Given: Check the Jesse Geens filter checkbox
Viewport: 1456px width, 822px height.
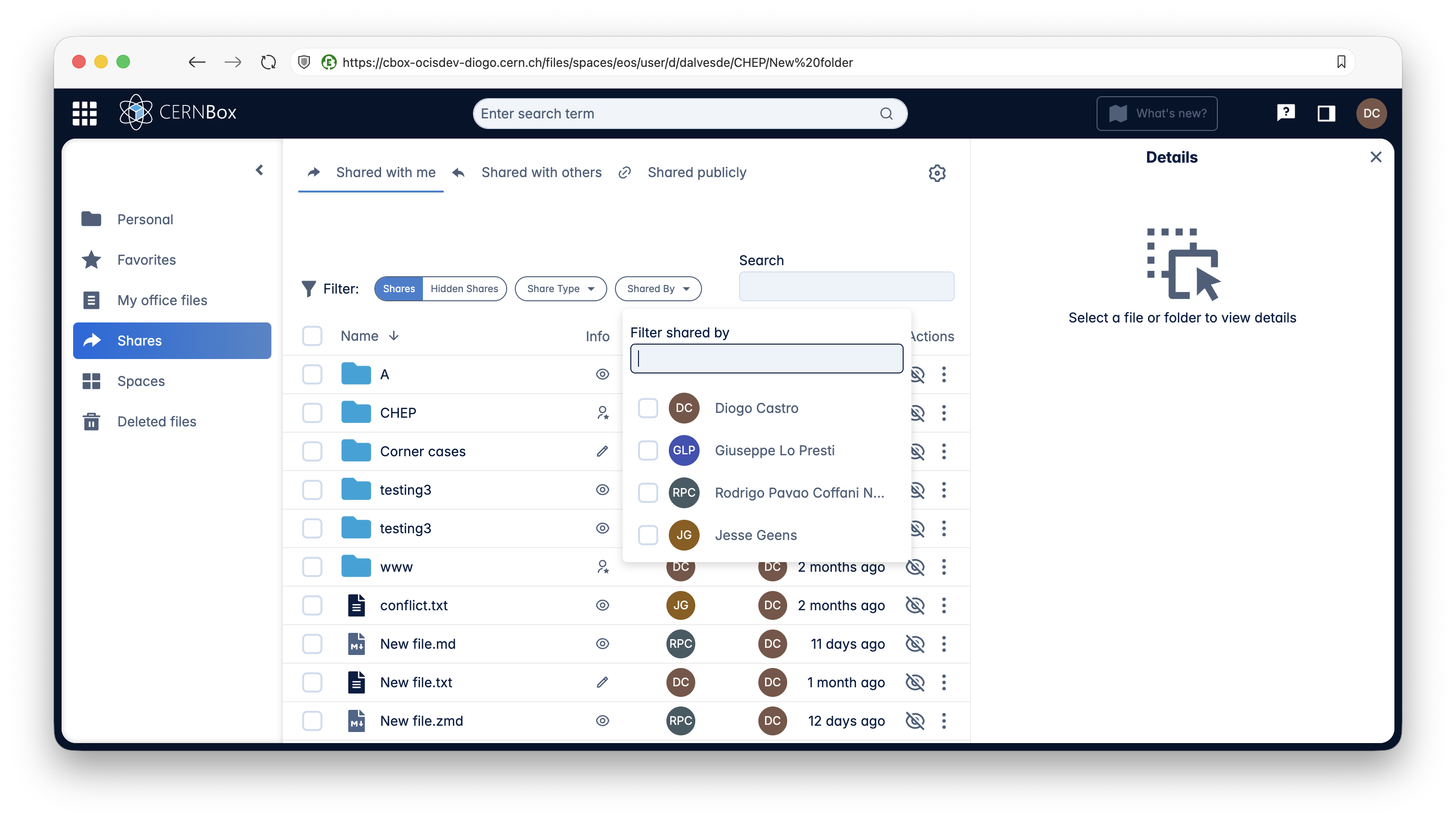Looking at the screenshot, I should pos(648,535).
